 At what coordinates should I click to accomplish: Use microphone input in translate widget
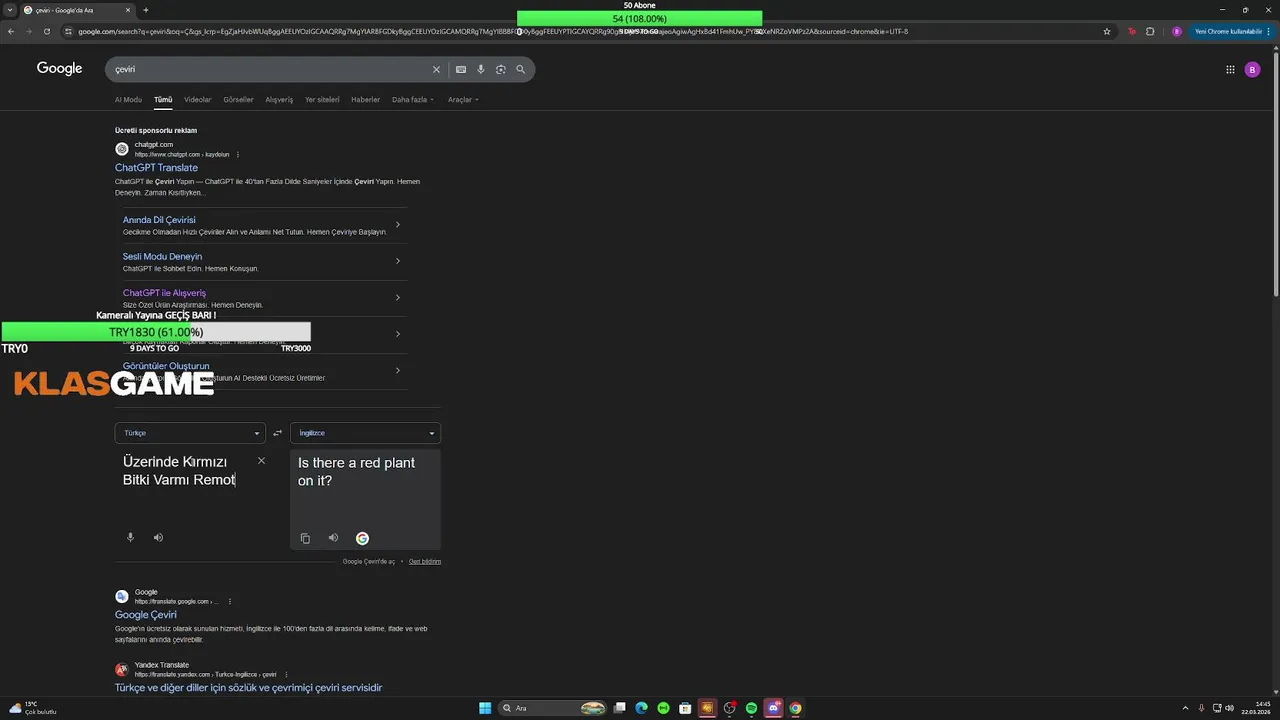point(130,537)
